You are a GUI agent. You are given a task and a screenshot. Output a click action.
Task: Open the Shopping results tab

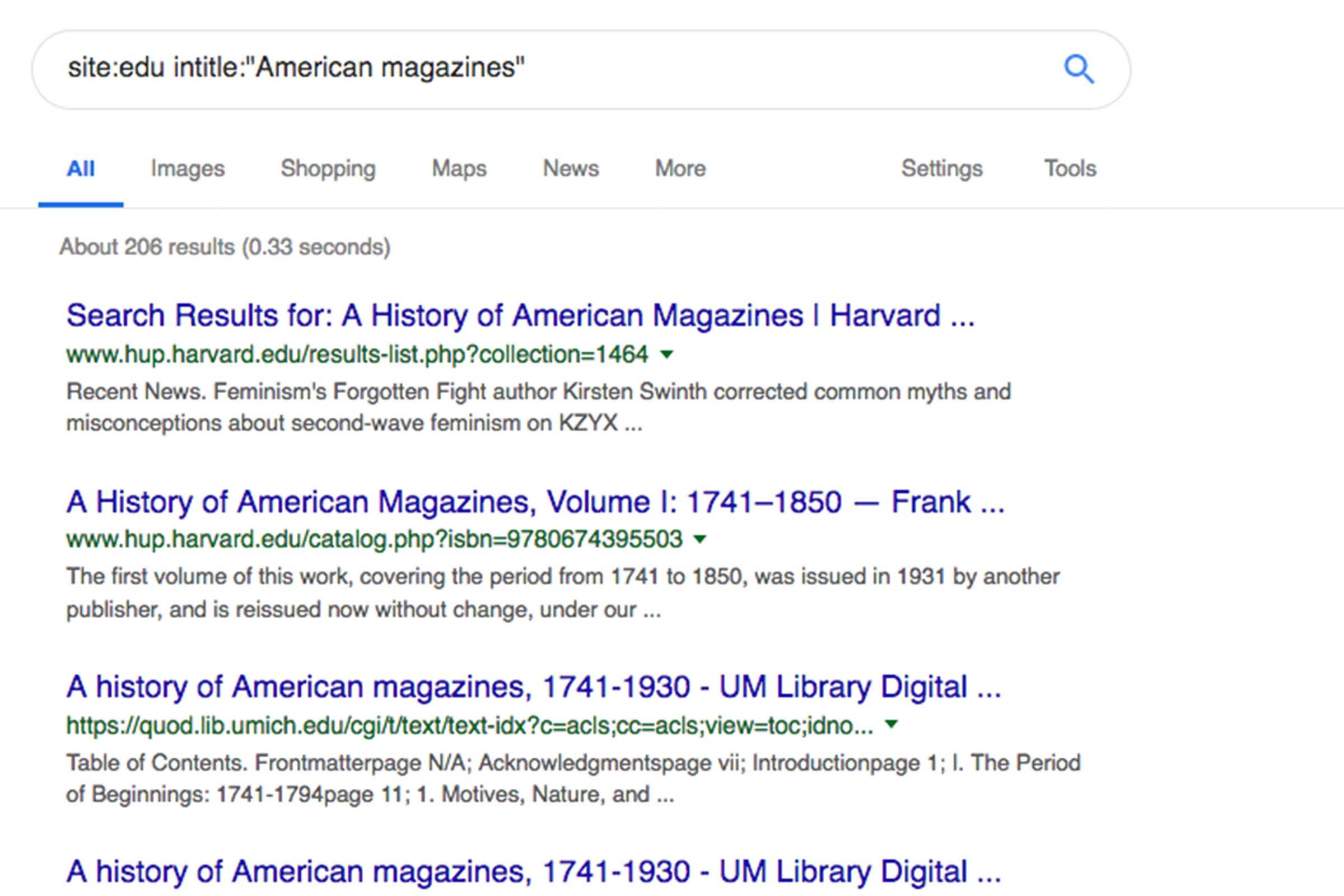pos(328,169)
